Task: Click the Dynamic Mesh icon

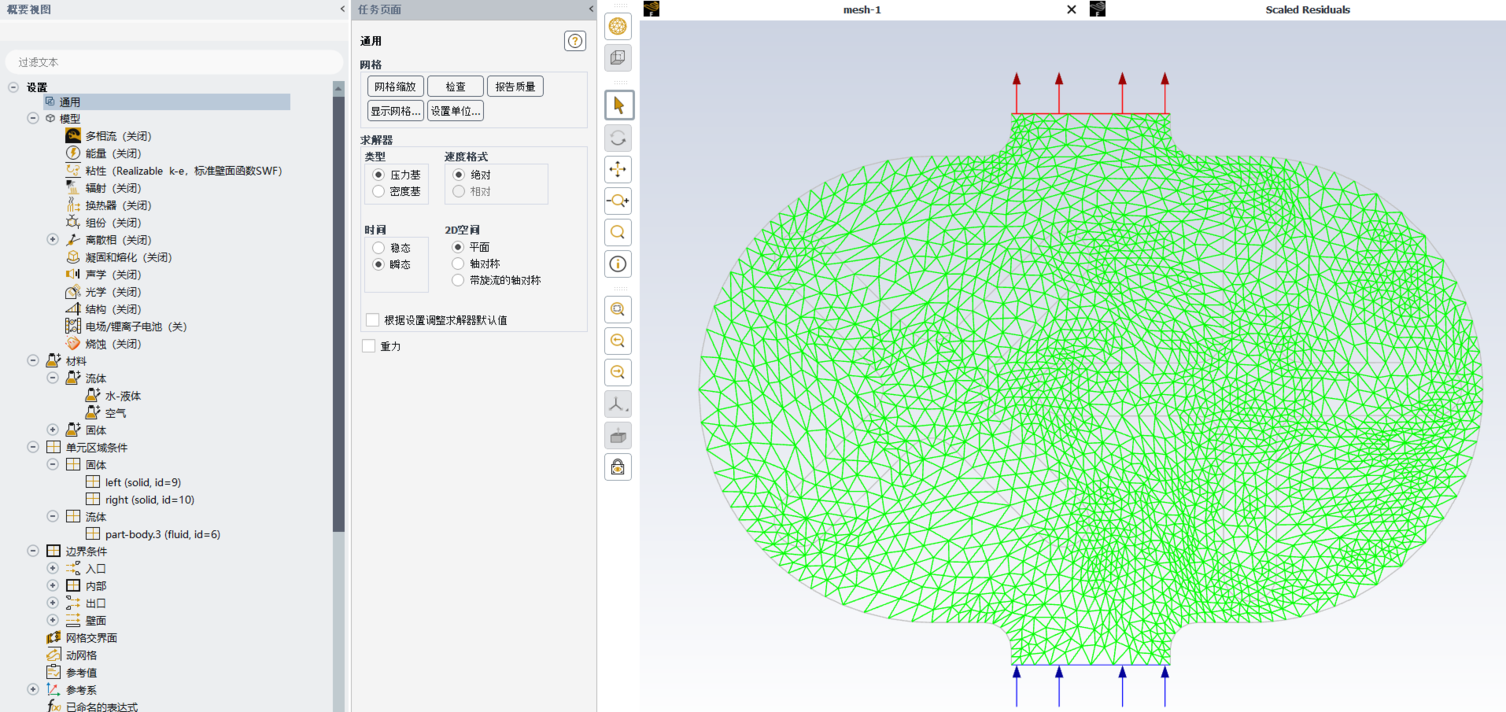Action: point(54,655)
